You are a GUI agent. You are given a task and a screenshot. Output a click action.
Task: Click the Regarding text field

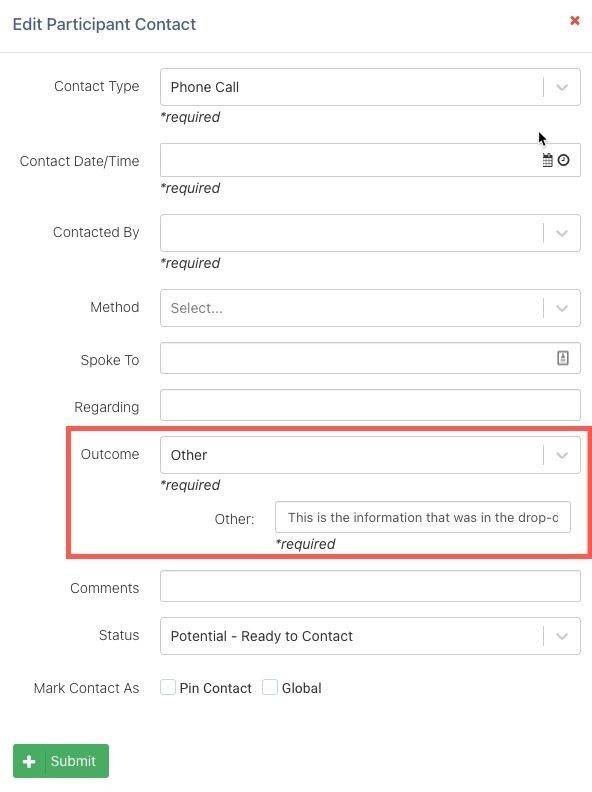click(x=370, y=405)
